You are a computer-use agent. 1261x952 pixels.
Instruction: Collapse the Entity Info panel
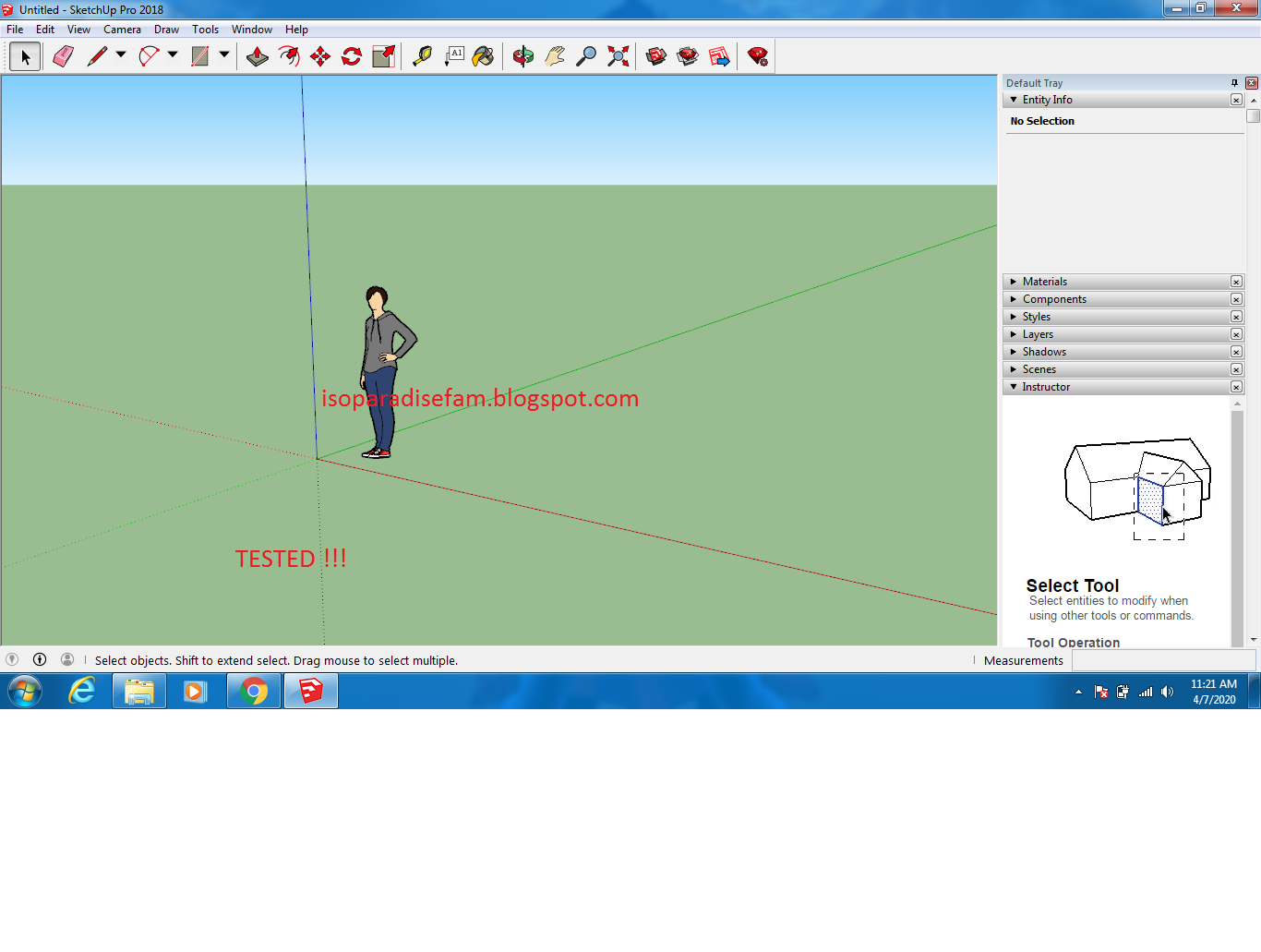[x=1013, y=100]
